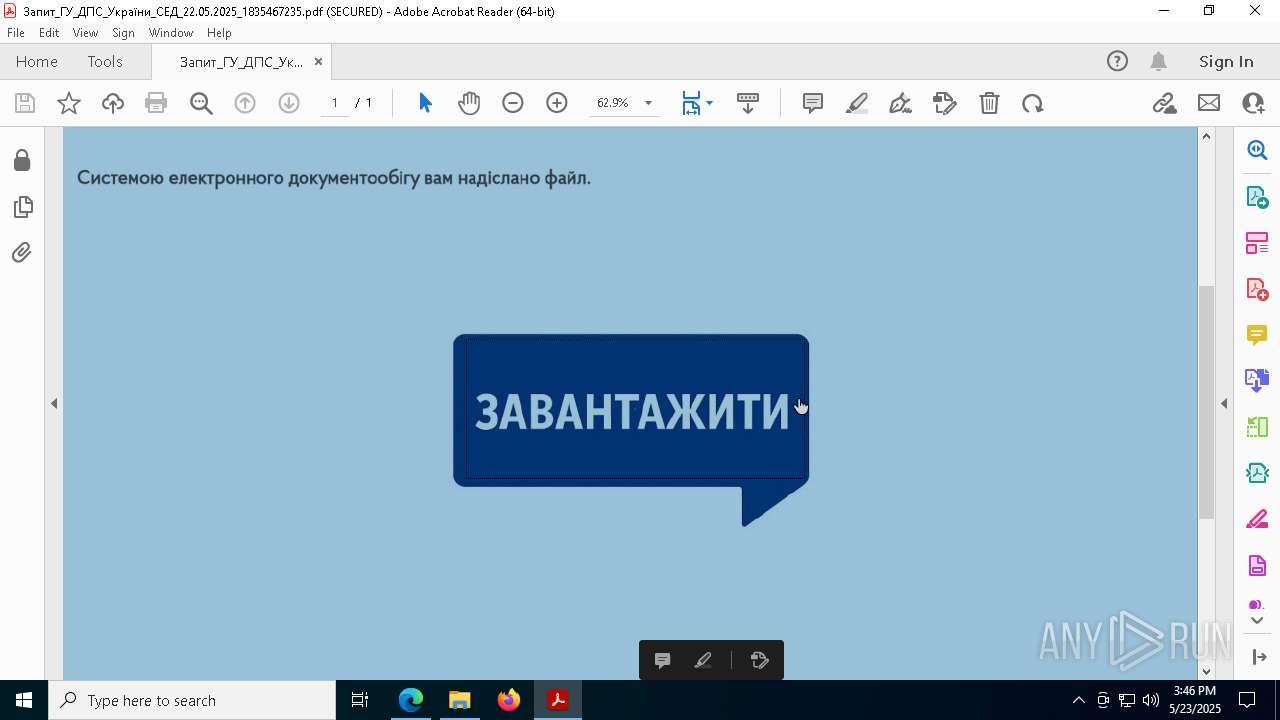Image resolution: width=1280 pixels, height=720 pixels.
Task: Open the Window menu
Action: click(171, 33)
